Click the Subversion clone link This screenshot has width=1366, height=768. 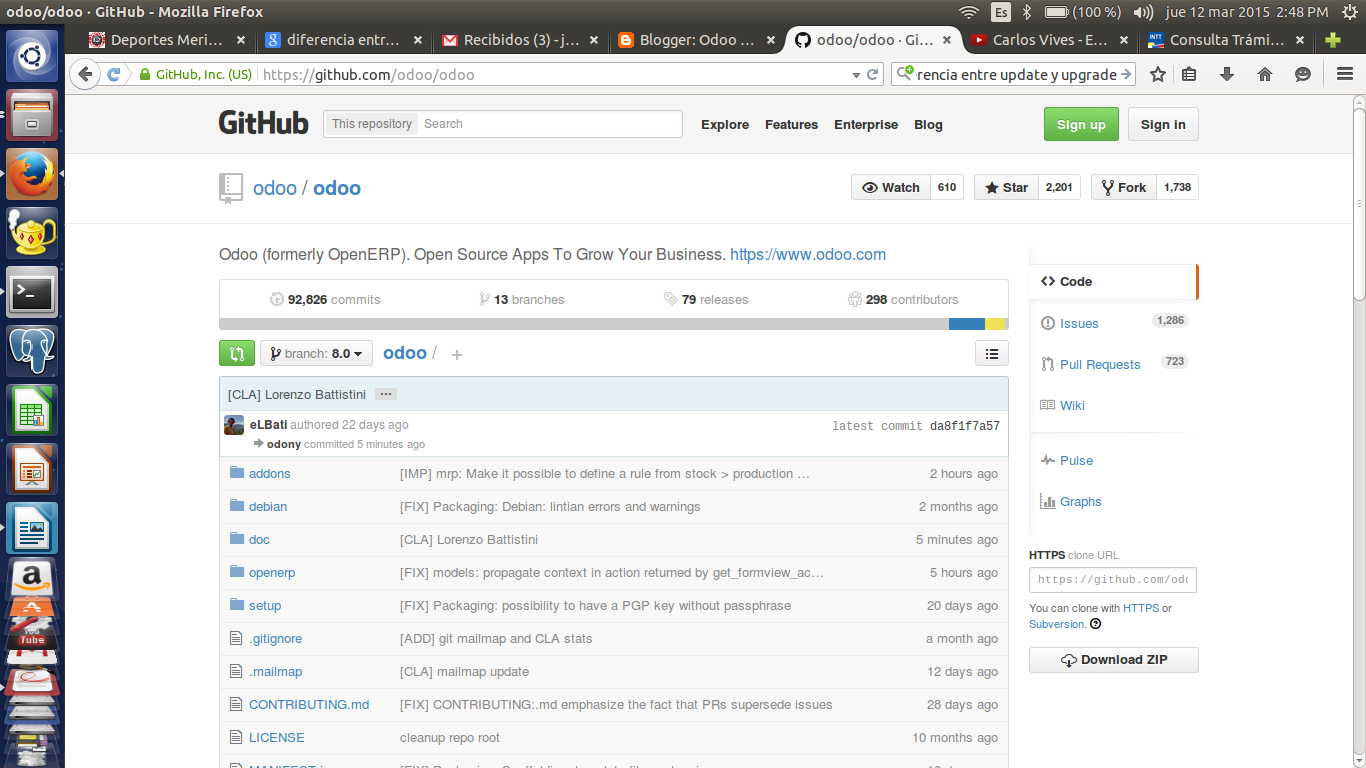[x=1057, y=624]
